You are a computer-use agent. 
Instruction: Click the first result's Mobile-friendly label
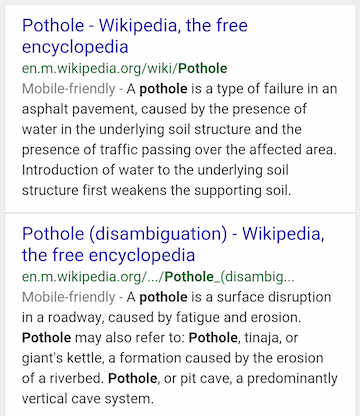click(x=69, y=89)
